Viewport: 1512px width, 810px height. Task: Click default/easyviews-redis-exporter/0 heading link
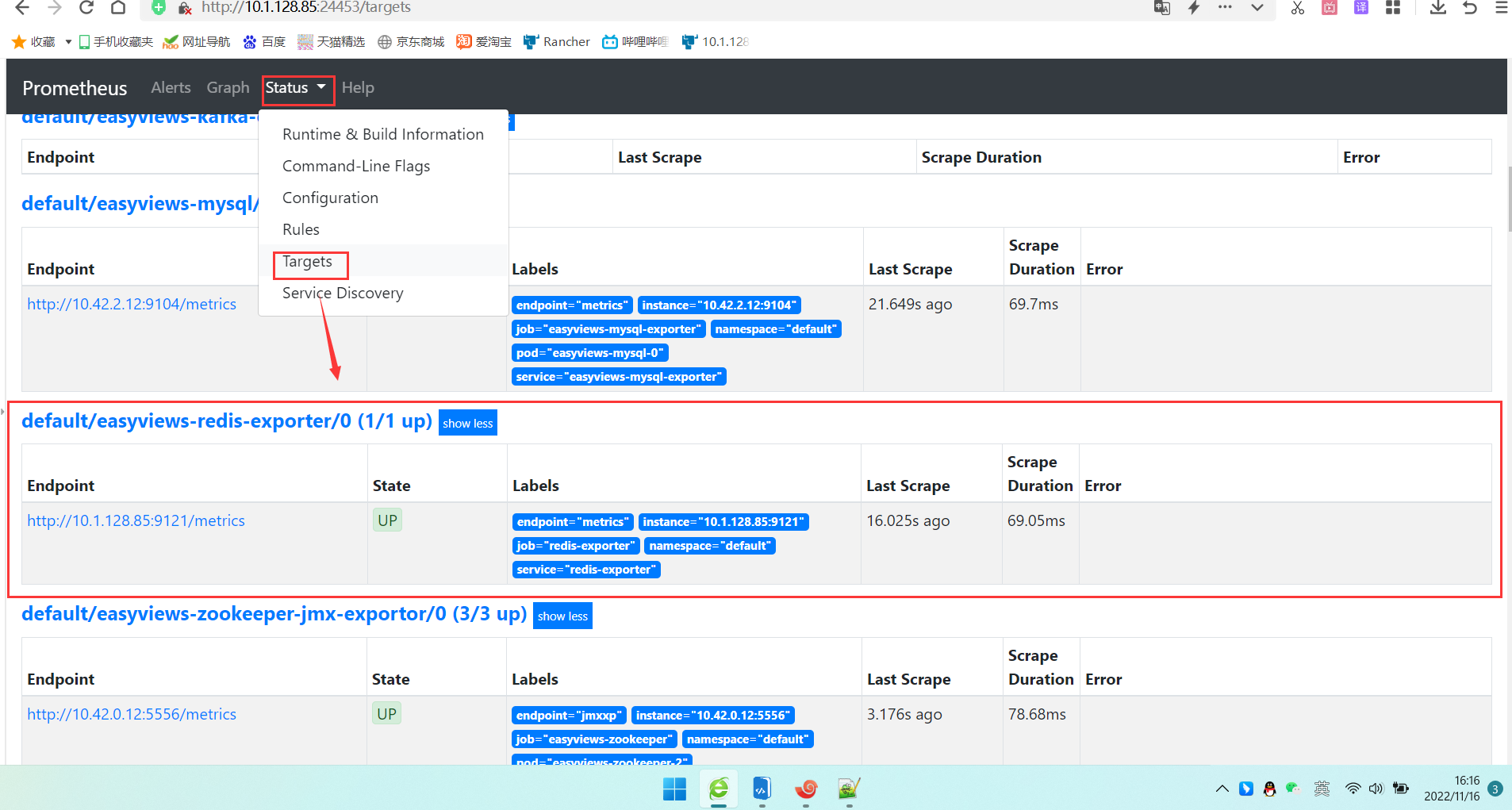(x=227, y=420)
